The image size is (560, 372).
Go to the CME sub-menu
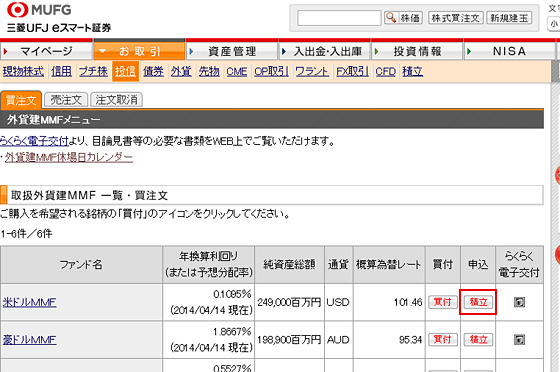pos(237,71)
